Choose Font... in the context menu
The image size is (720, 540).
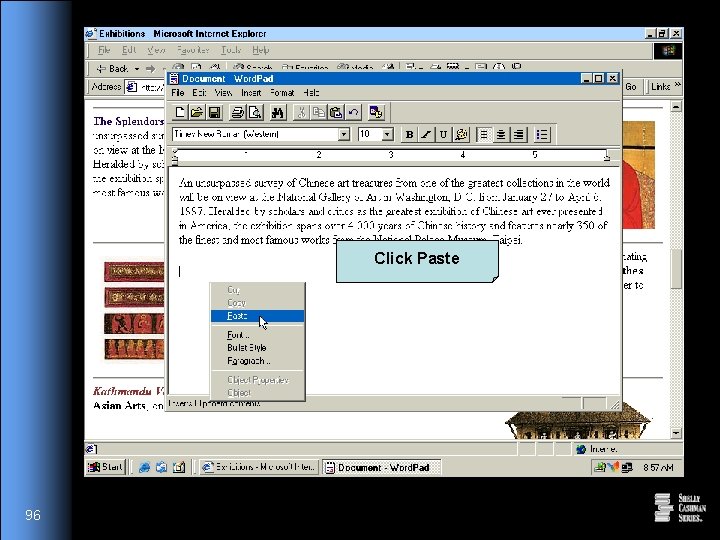pyautogui.click(x=258, y=335)
